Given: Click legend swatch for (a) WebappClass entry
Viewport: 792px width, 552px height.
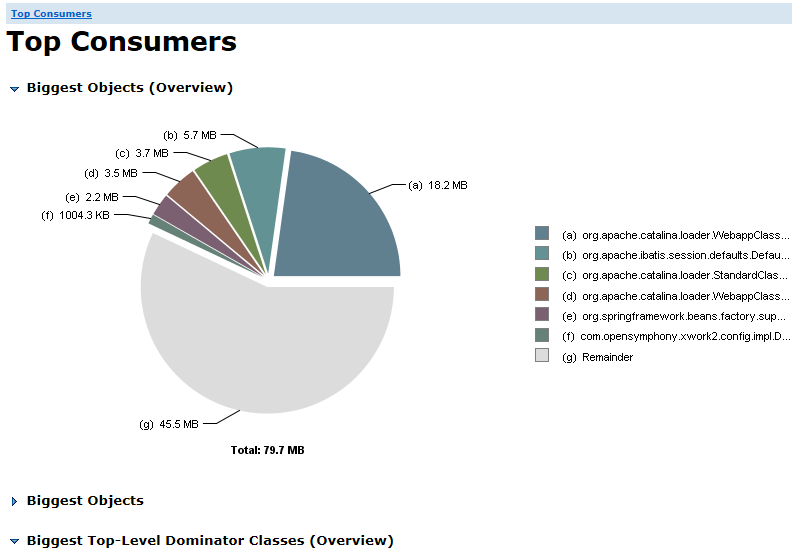Looking at the screenshot, I should pos(542,234).
